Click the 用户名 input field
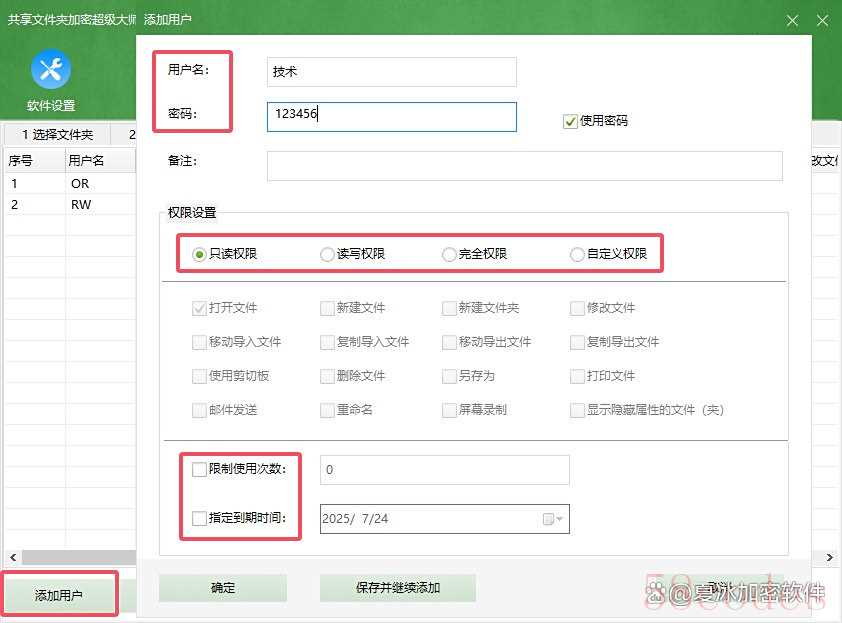This screenshot has height=623, width=842. click(392, 72)
